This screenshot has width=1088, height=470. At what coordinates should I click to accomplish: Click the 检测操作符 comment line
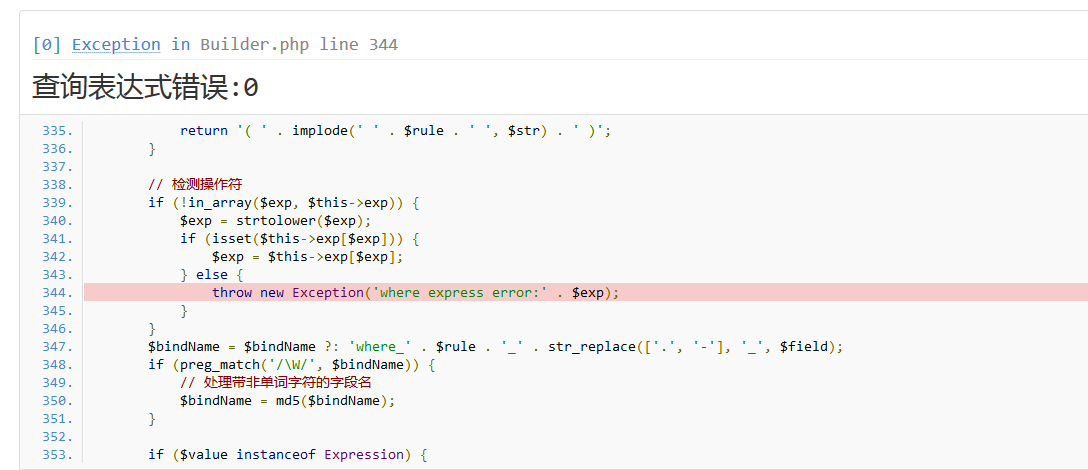pos(195,184)
